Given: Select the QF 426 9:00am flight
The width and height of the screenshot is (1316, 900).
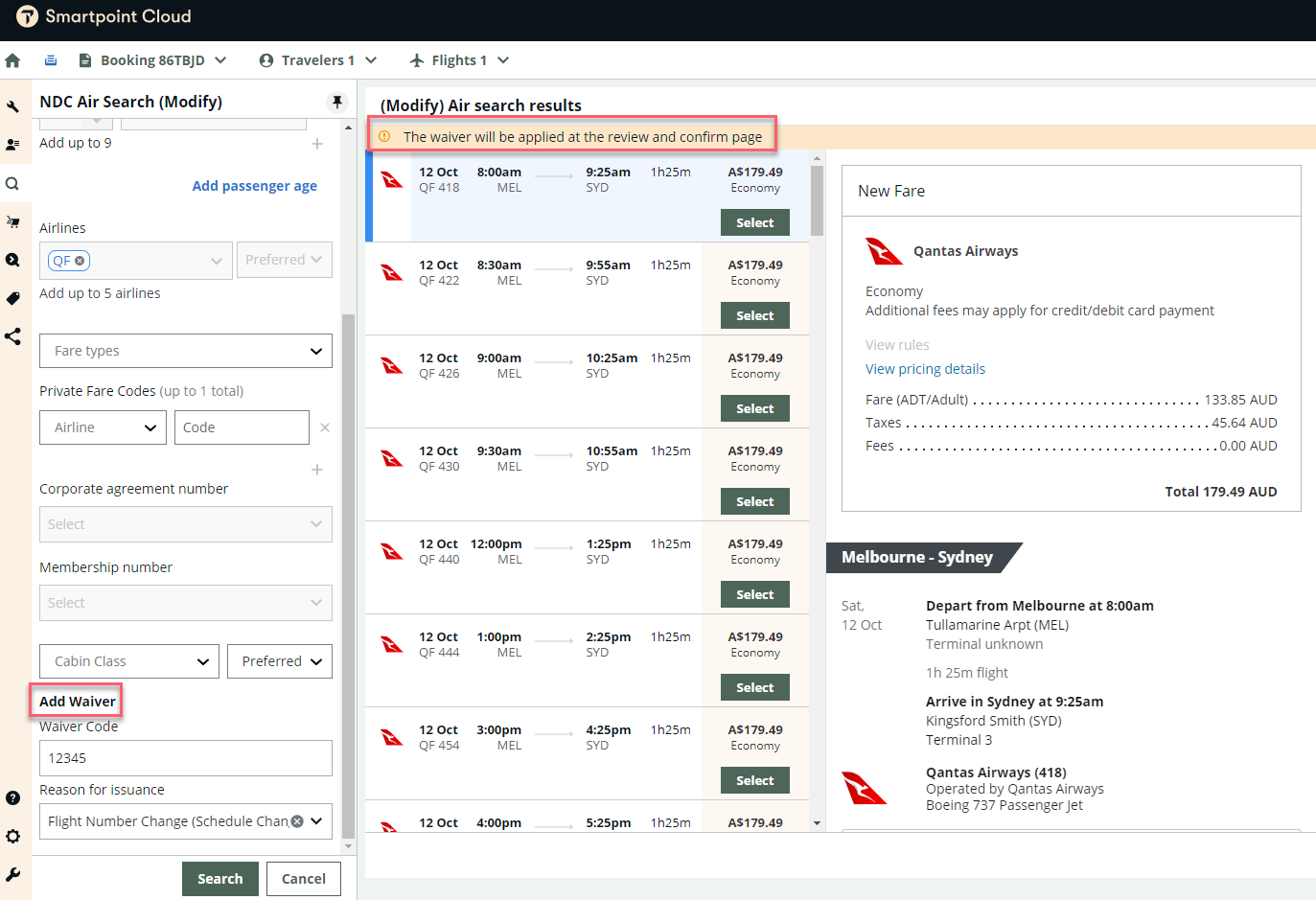Looking at the screenshot, I should (x=755, y=408).
